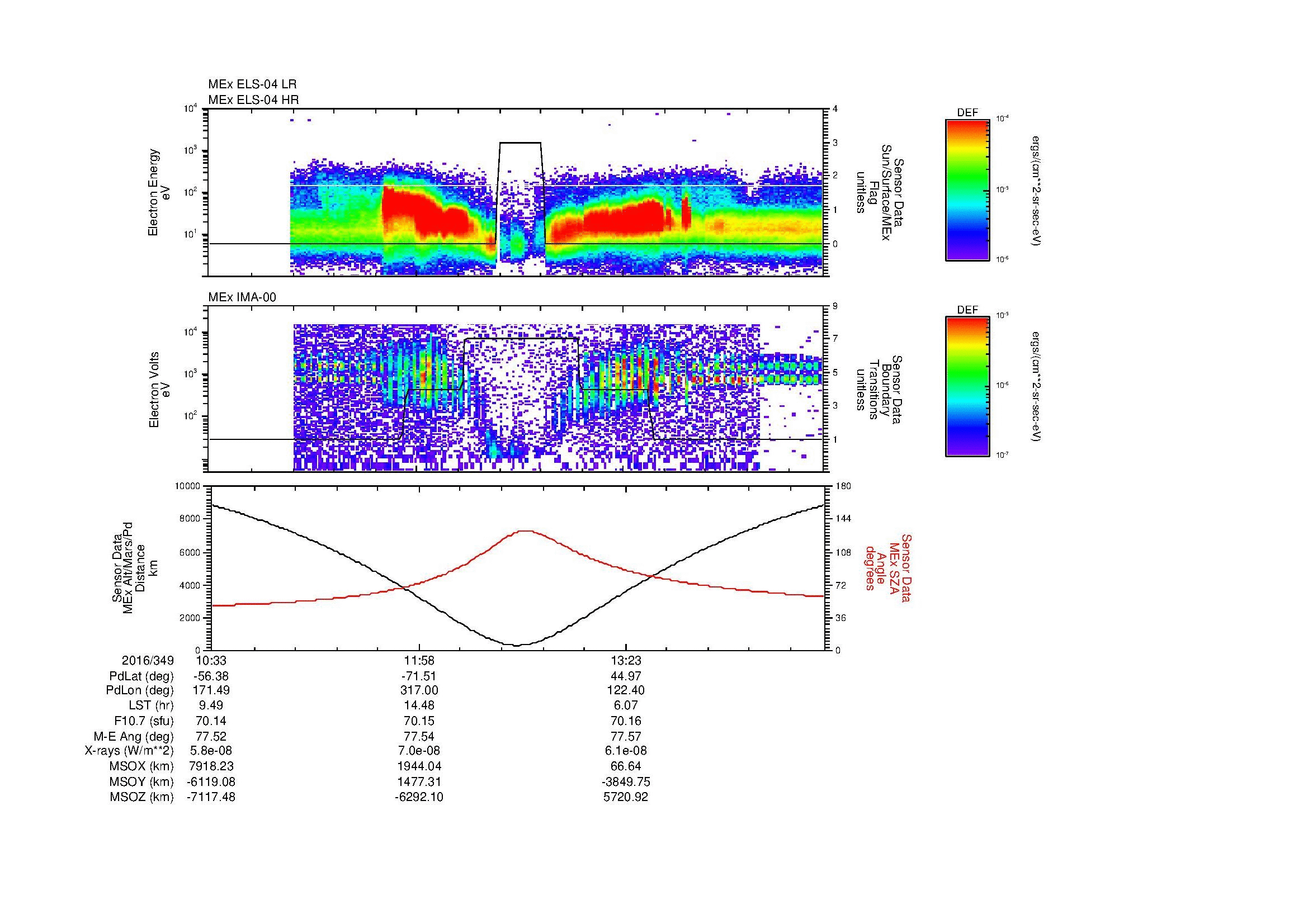
Task: Click the M-E Ang value '77.57'
Action: (x=626, y=737)
